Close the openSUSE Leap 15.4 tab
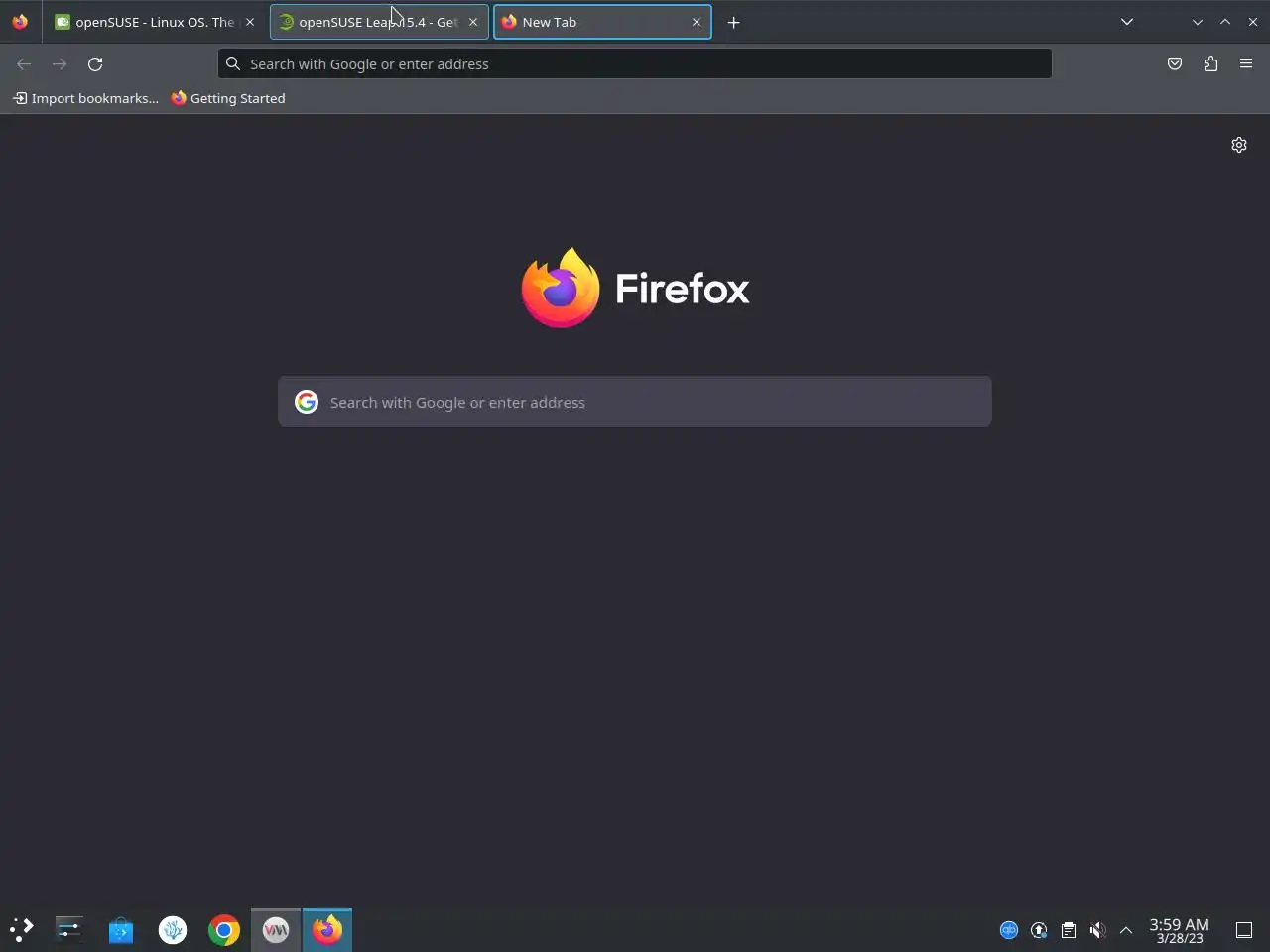 click(473, 22)
